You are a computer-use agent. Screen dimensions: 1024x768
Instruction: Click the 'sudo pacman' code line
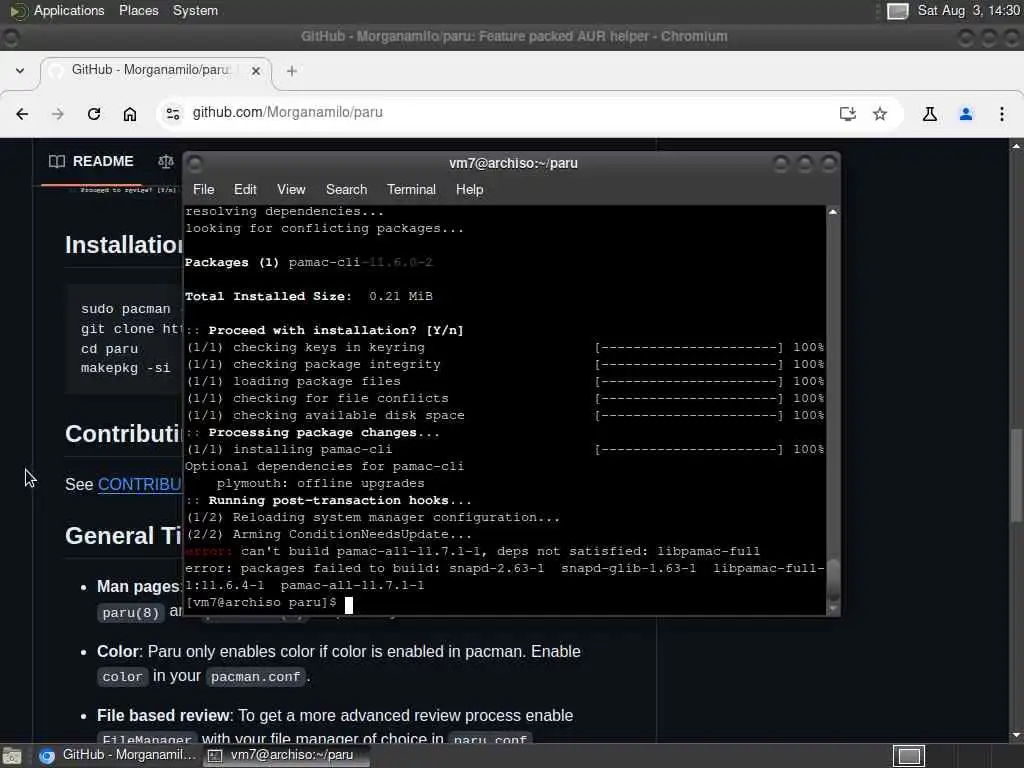[x=125, y=309]
